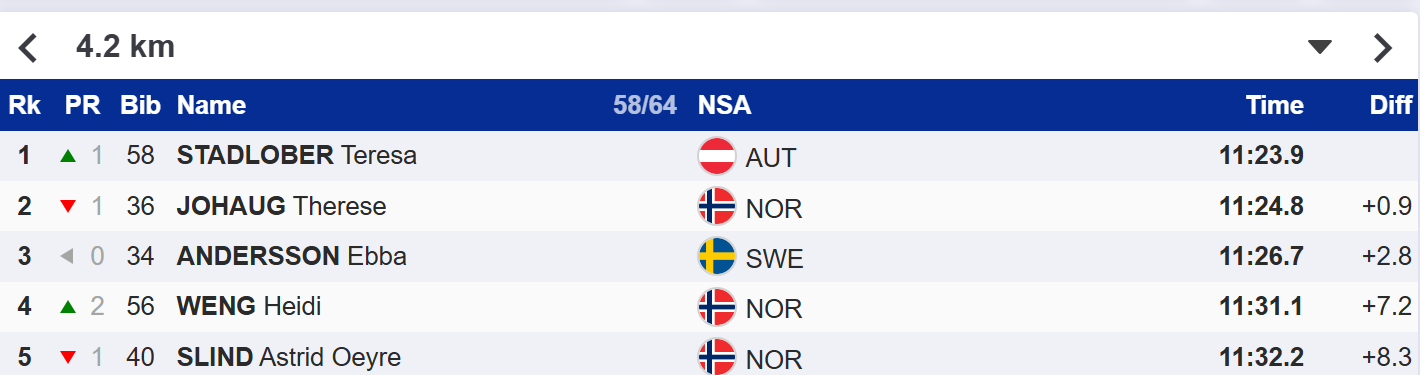The width and height of the screenshot is (1420, 375).
Task: Click the Sweden flag icon beside Andersson
Action: (716, 257)
